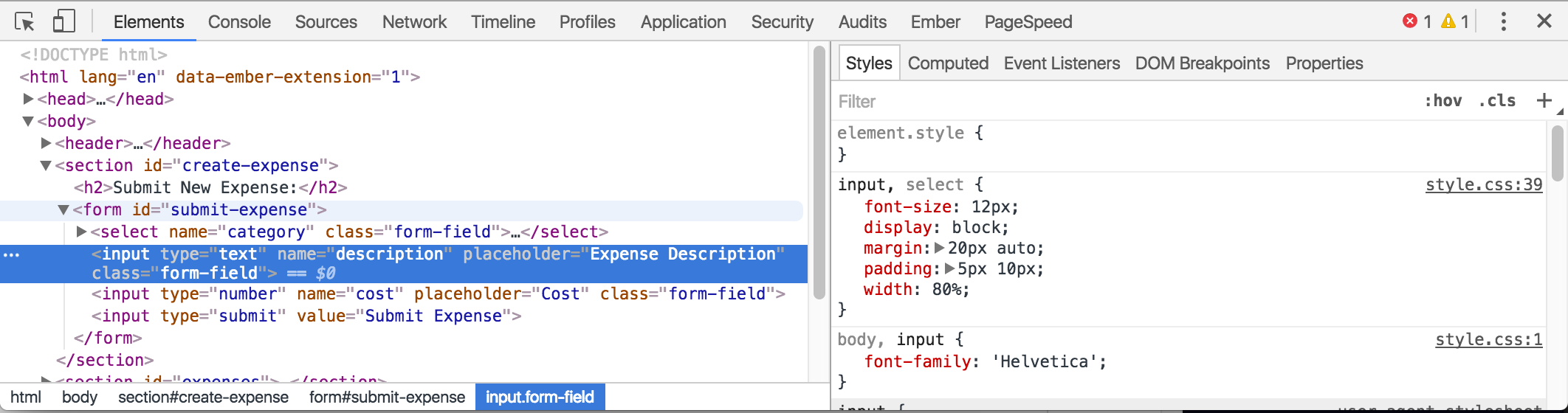The image size is (1568, 413).
Task: Select section#create-expense breadcrumb
Action: click(204, 397)
